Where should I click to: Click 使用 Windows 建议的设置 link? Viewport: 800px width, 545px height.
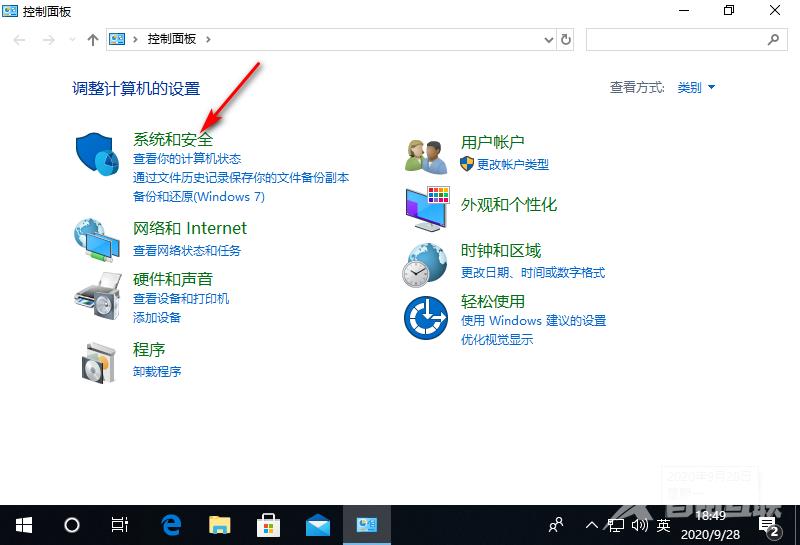pyautogui.click(x=533, y=320)
